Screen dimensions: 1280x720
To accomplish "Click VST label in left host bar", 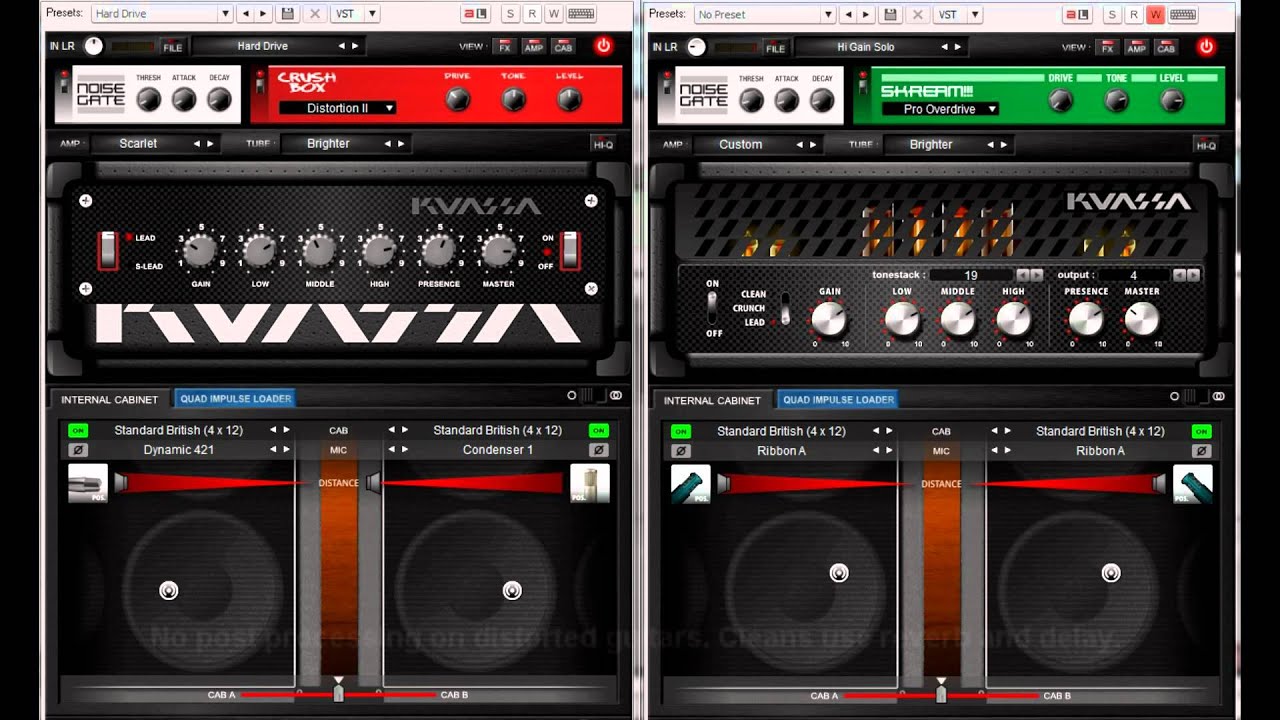I will point(345,14).
